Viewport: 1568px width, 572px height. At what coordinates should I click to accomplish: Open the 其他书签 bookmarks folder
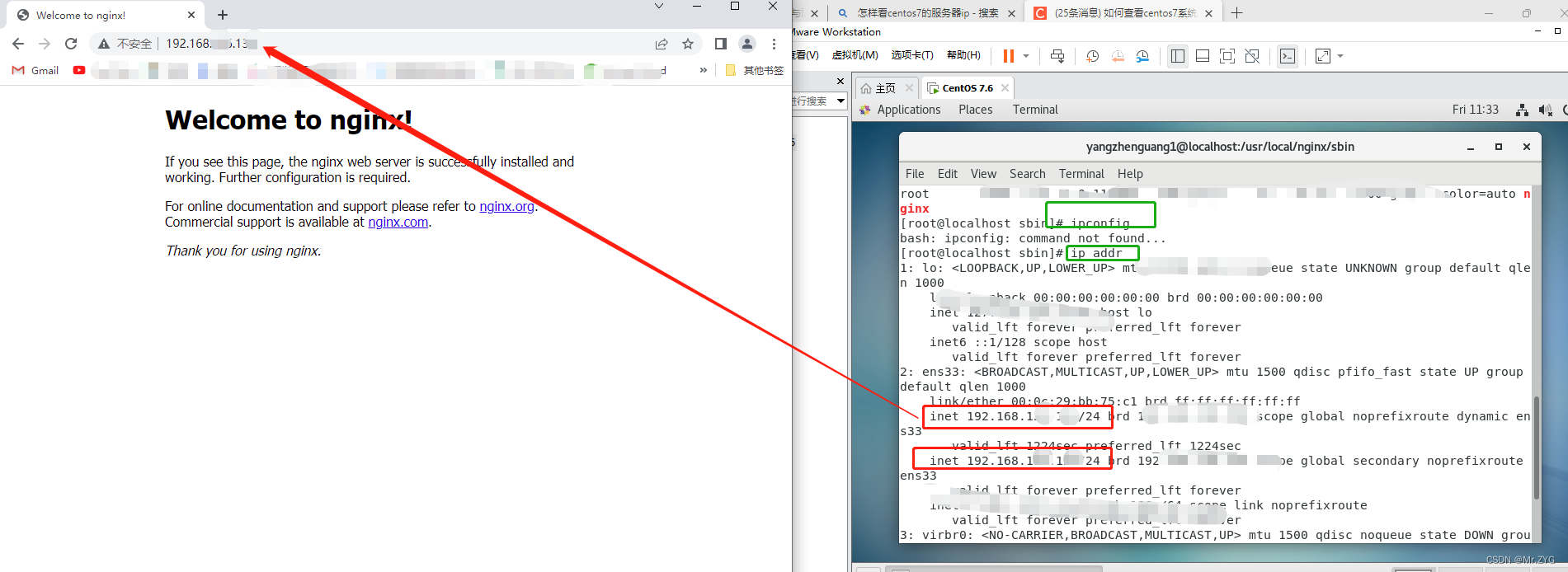(x=754, y=70)
